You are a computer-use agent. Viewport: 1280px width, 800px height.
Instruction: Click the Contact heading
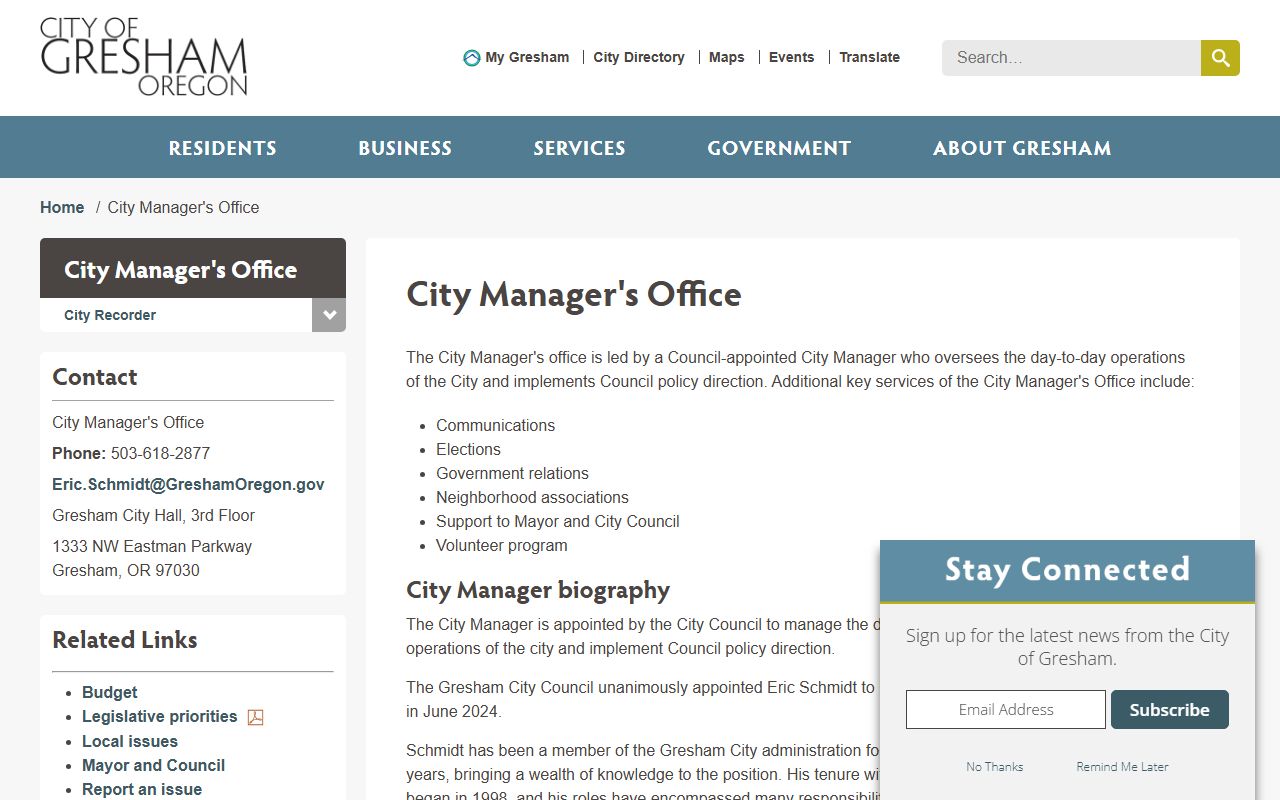click(x=95, y=377)
